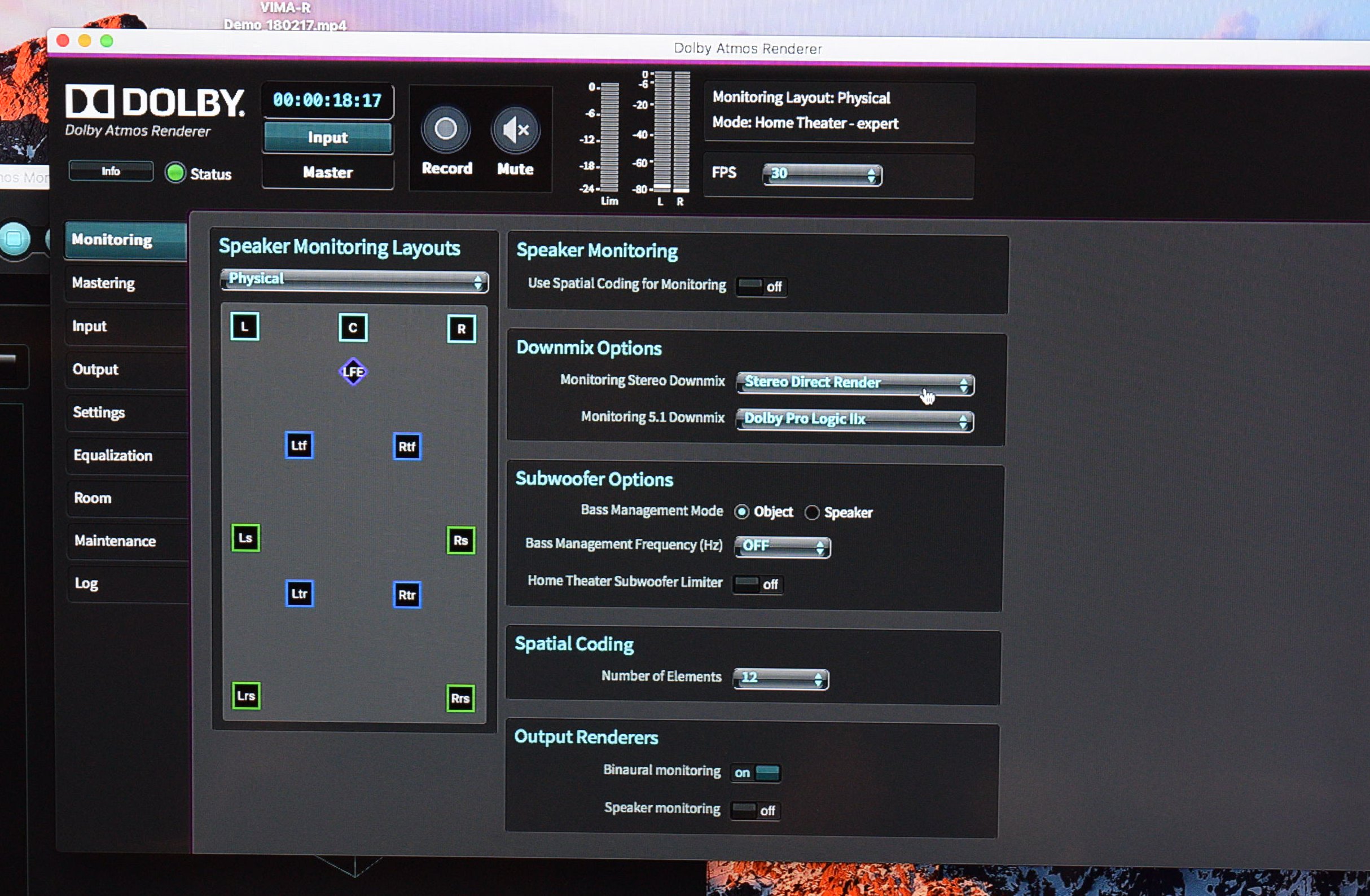The width and height of the screenshot is (1370, 896).
Task: Select the Master source button
Action: tap(328, 173)
